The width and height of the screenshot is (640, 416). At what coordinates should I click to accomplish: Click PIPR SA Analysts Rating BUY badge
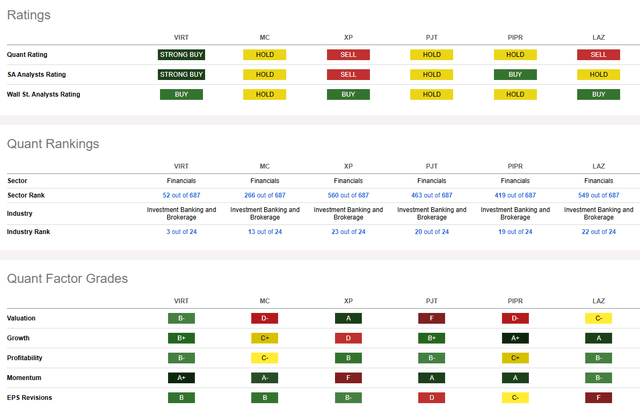point(515,75)
